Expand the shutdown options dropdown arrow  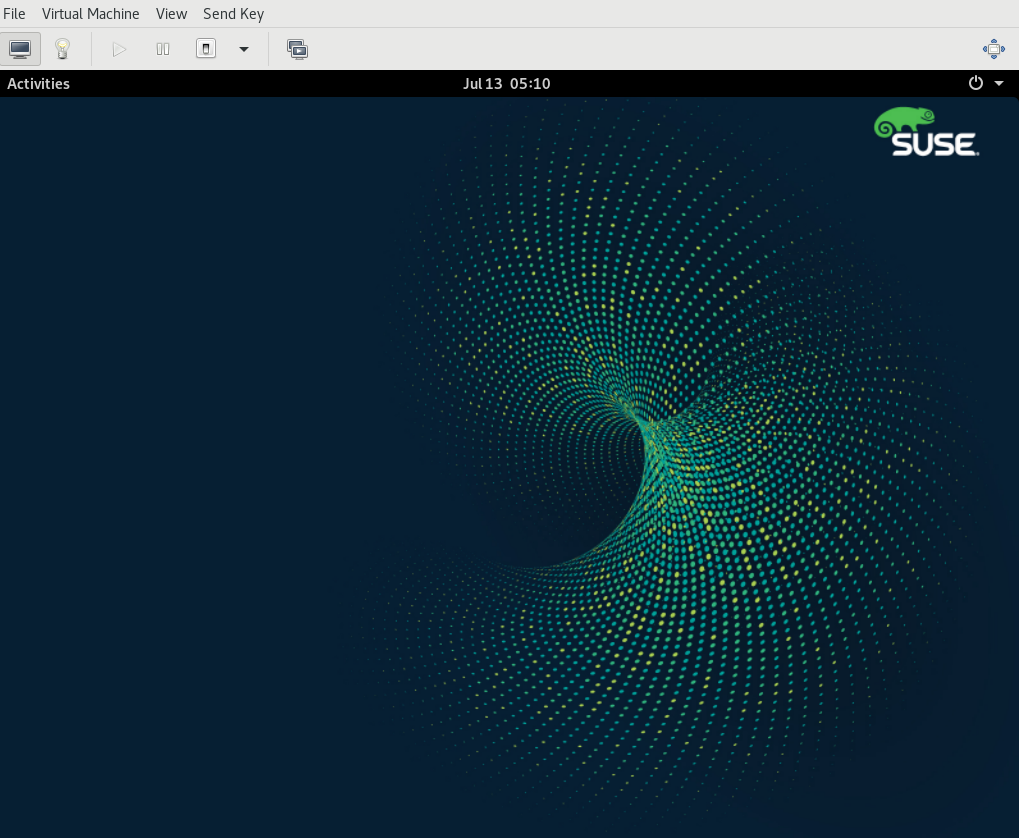point(243,48)
